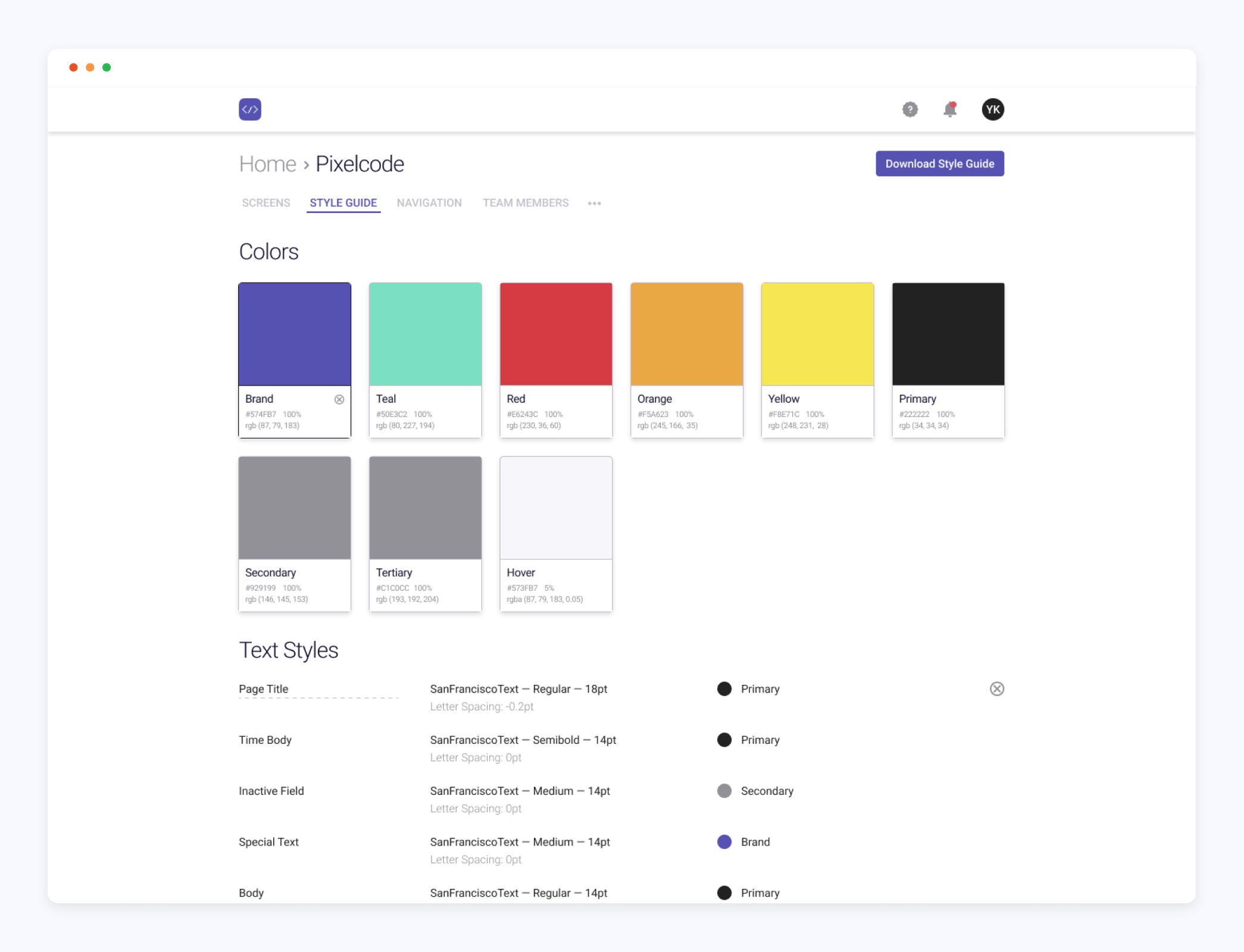Select the Teal color swatch
The width and height of the screenshot is (1244, 952).
point(425,334)
